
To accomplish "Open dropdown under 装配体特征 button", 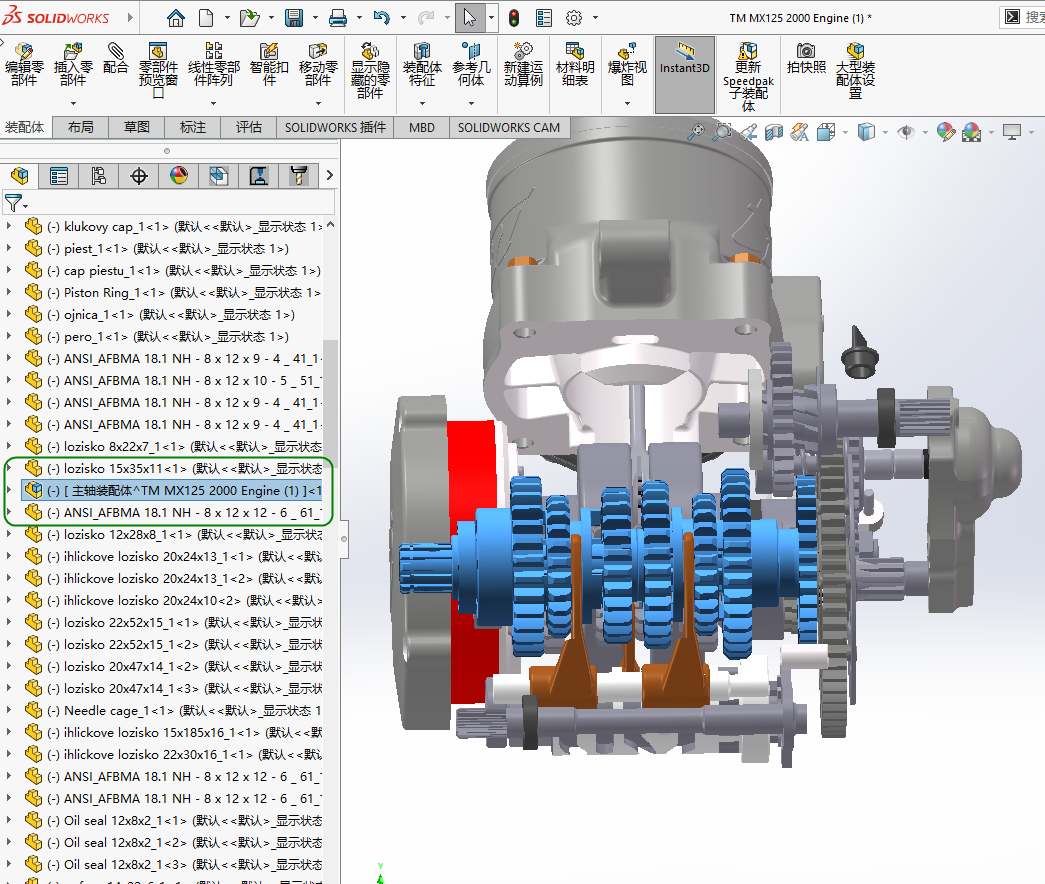I will 422,103.
